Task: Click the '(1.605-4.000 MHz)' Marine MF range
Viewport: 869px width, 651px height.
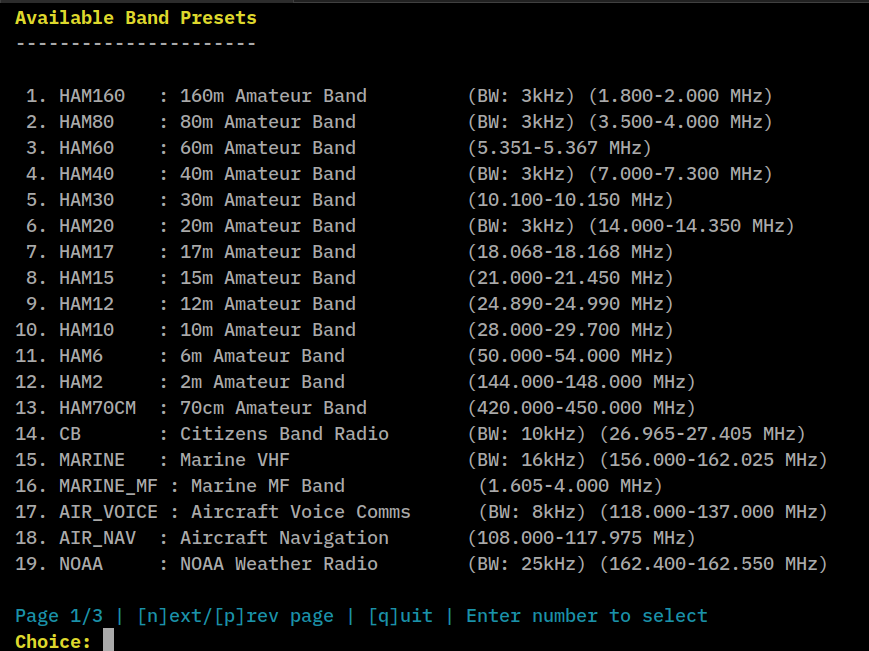Action: [x=571, y=486]
